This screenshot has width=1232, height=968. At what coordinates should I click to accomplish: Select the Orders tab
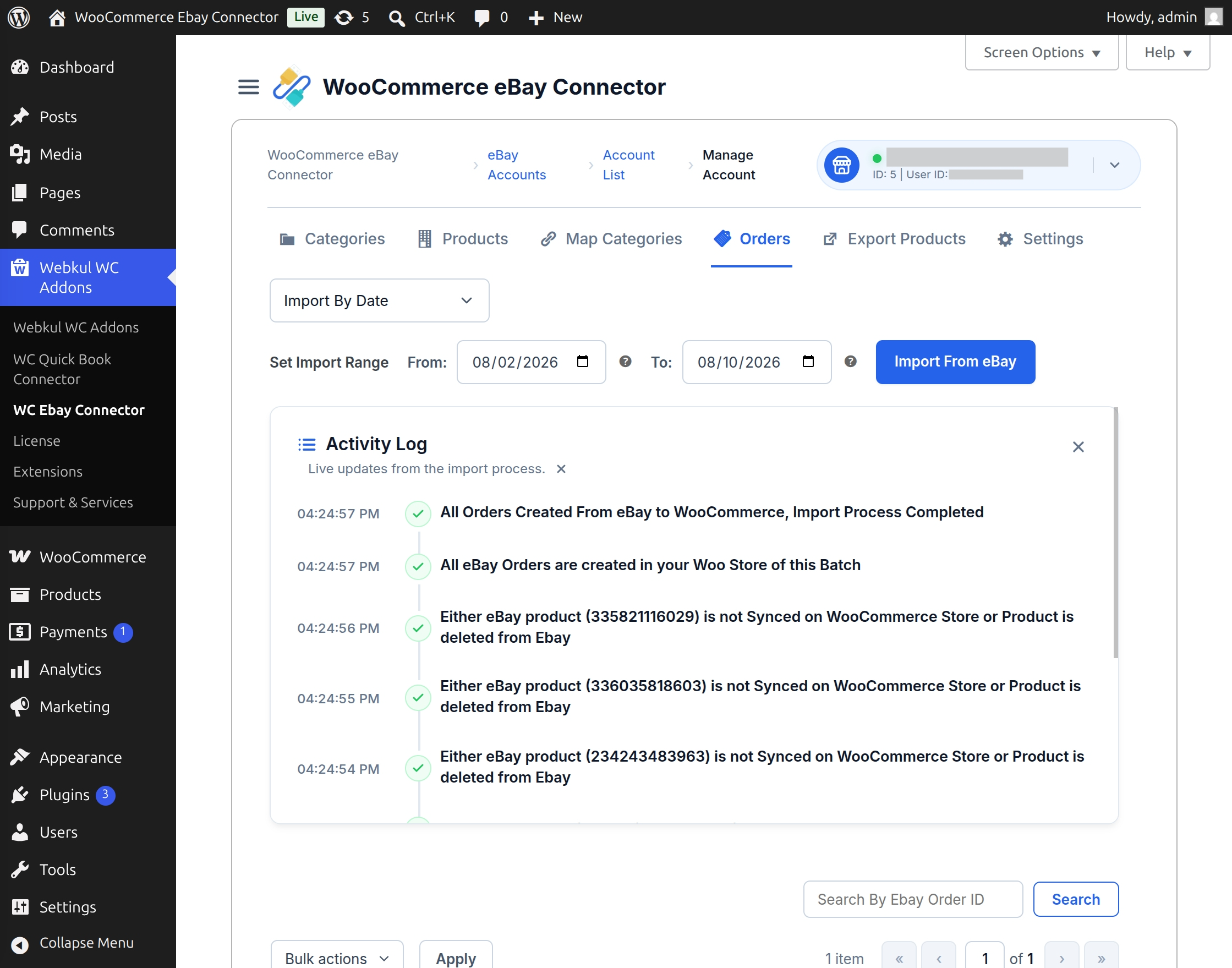click(752, 239)
